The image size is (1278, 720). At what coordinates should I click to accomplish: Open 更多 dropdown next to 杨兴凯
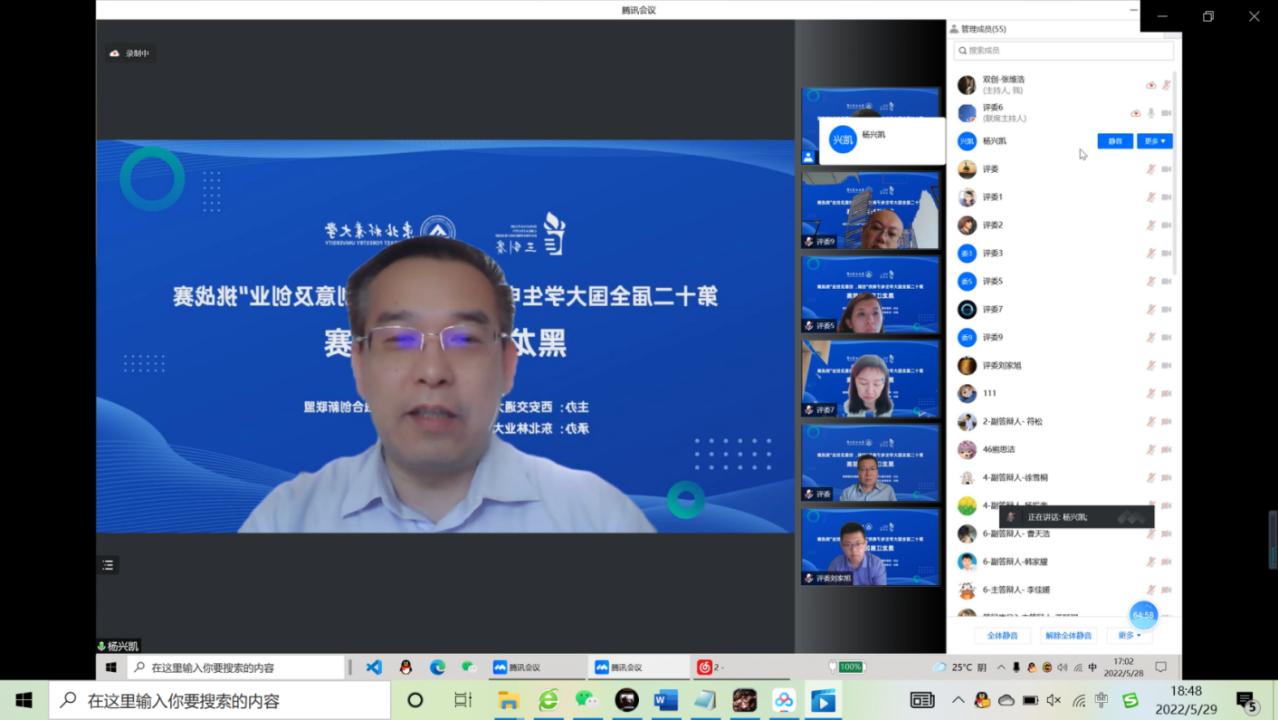1154,141
